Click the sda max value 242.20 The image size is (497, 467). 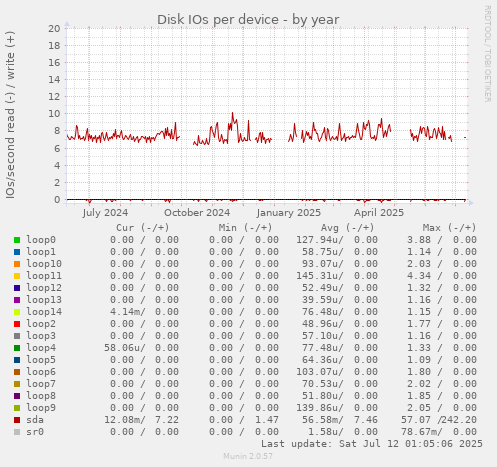point(459,420)
